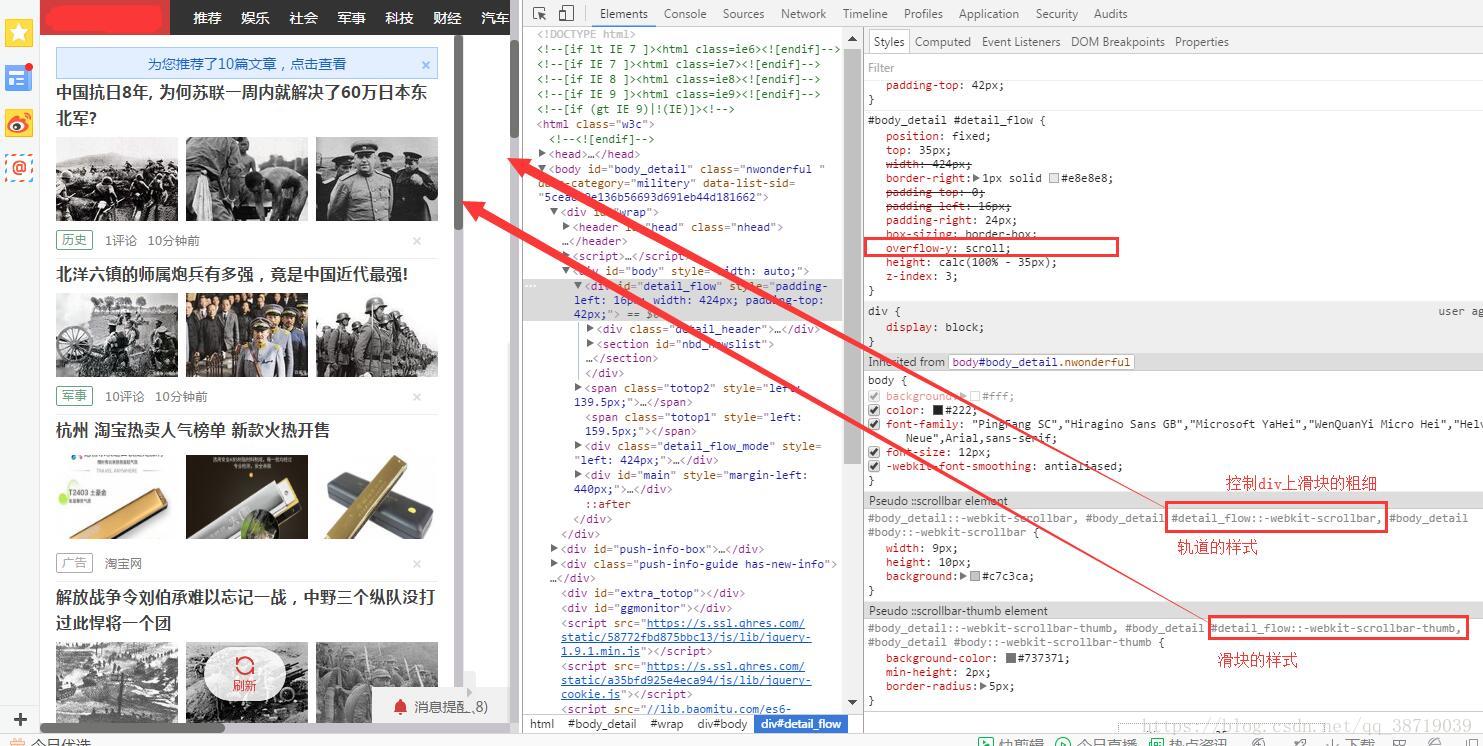Image resolution: width=1483 pixels, height=746 pixels.
Task: Open the Application tab
Action: (988, 14)
